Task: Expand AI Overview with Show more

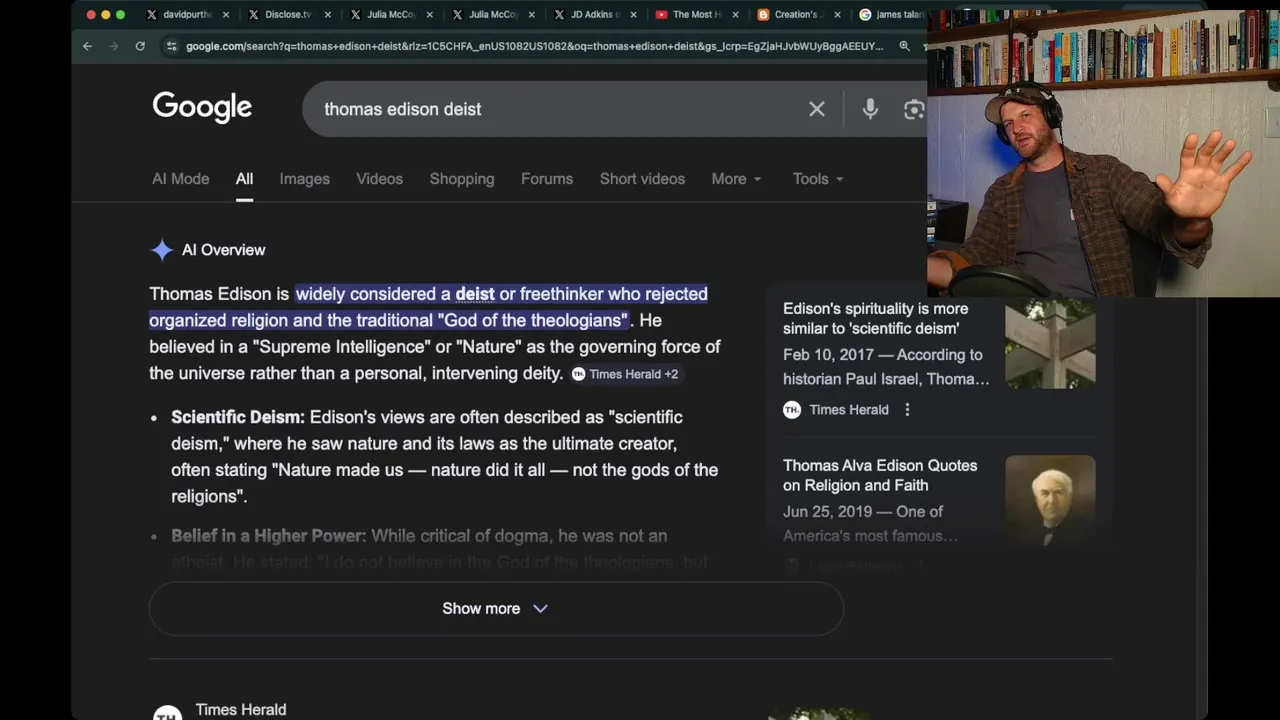Action: point(496,608)
